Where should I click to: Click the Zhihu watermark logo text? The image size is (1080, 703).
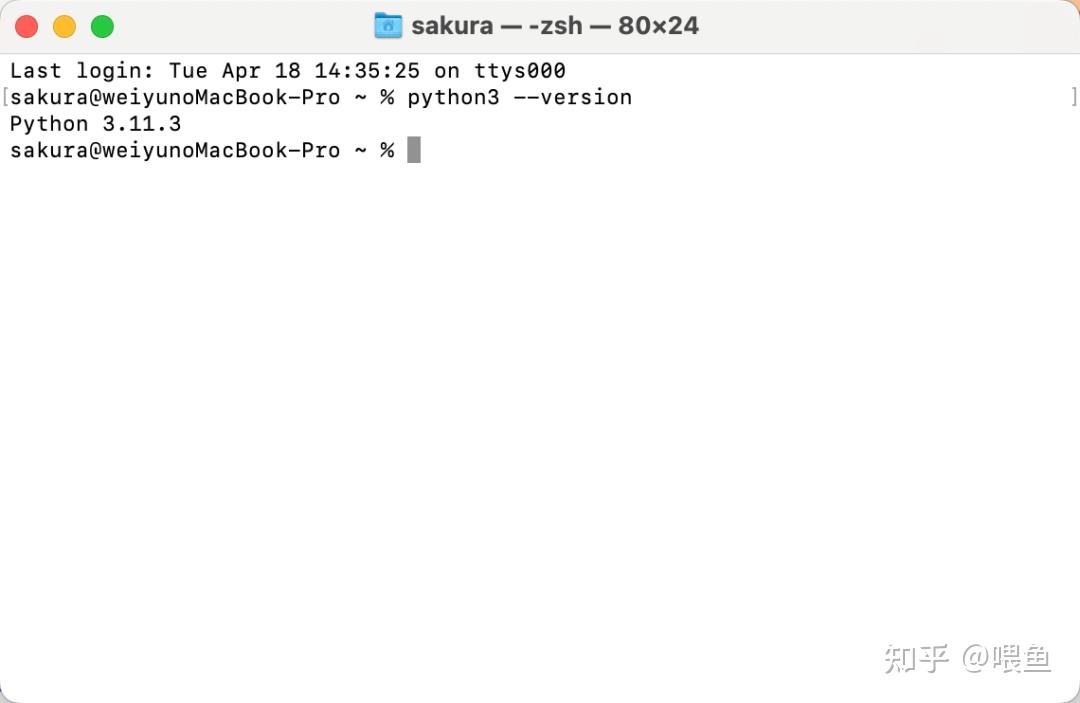(916, 658)
